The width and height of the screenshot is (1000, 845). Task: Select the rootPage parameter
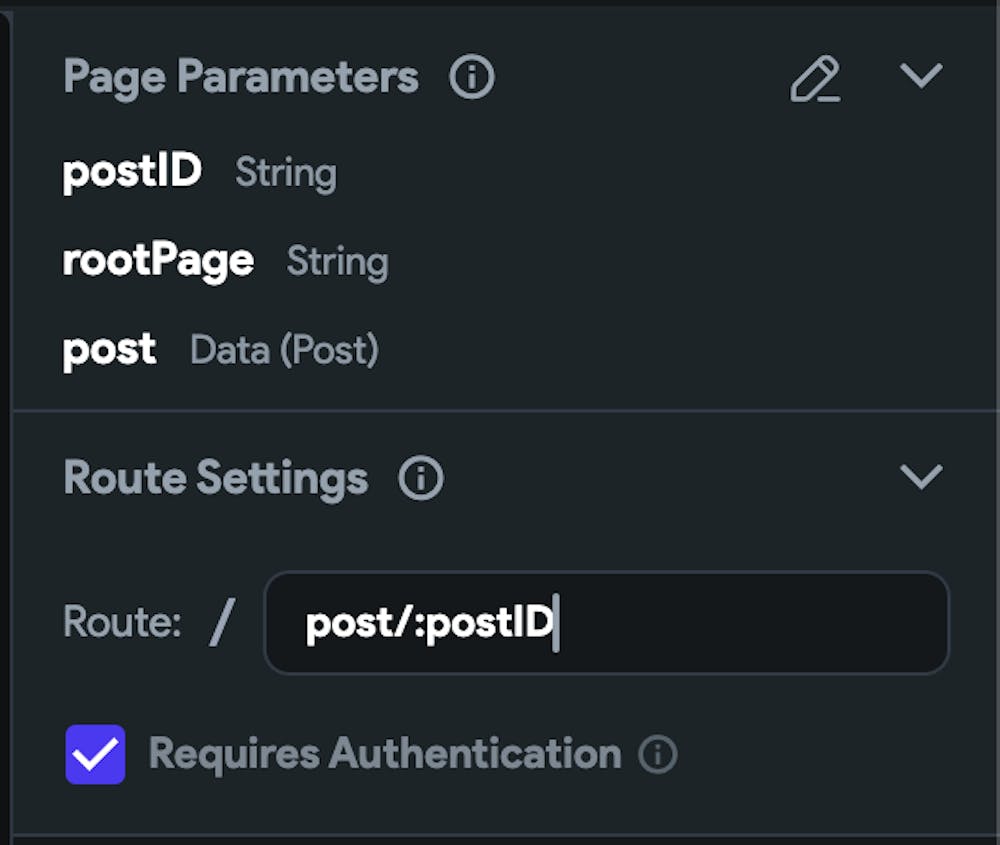click(157, 260)
